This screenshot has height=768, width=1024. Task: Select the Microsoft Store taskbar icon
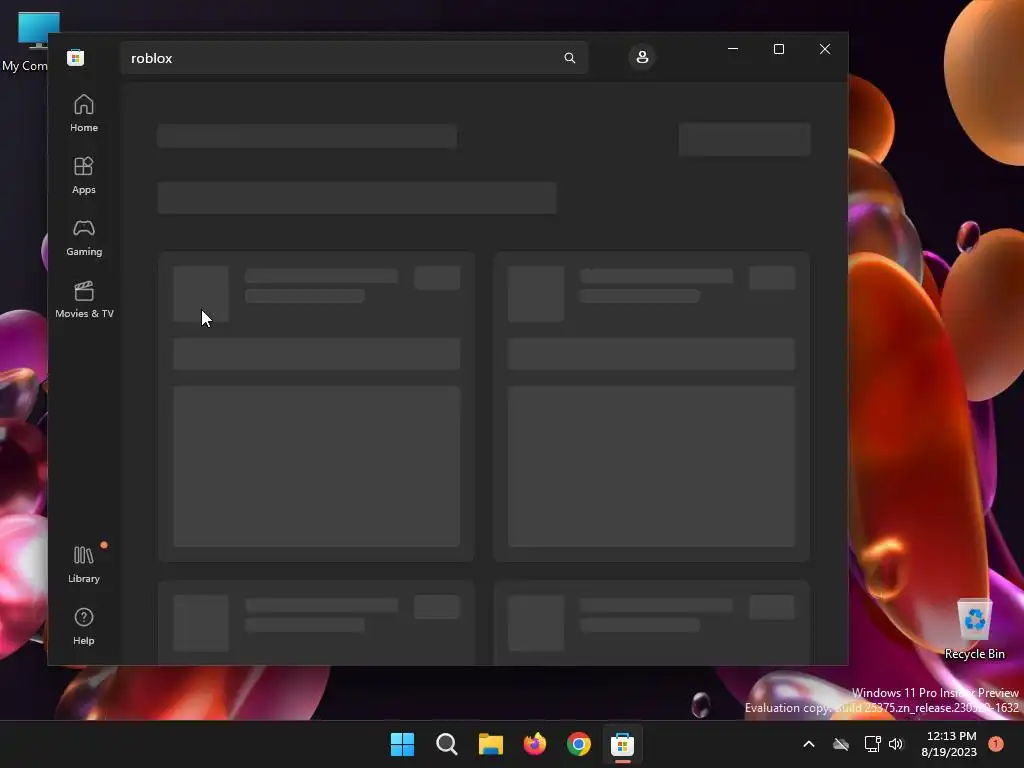click(622, 744)
